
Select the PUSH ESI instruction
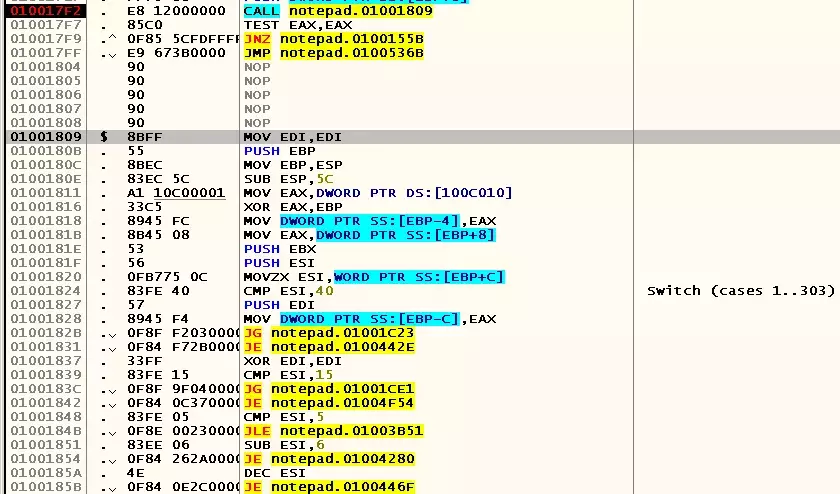[x=279, y=263]
